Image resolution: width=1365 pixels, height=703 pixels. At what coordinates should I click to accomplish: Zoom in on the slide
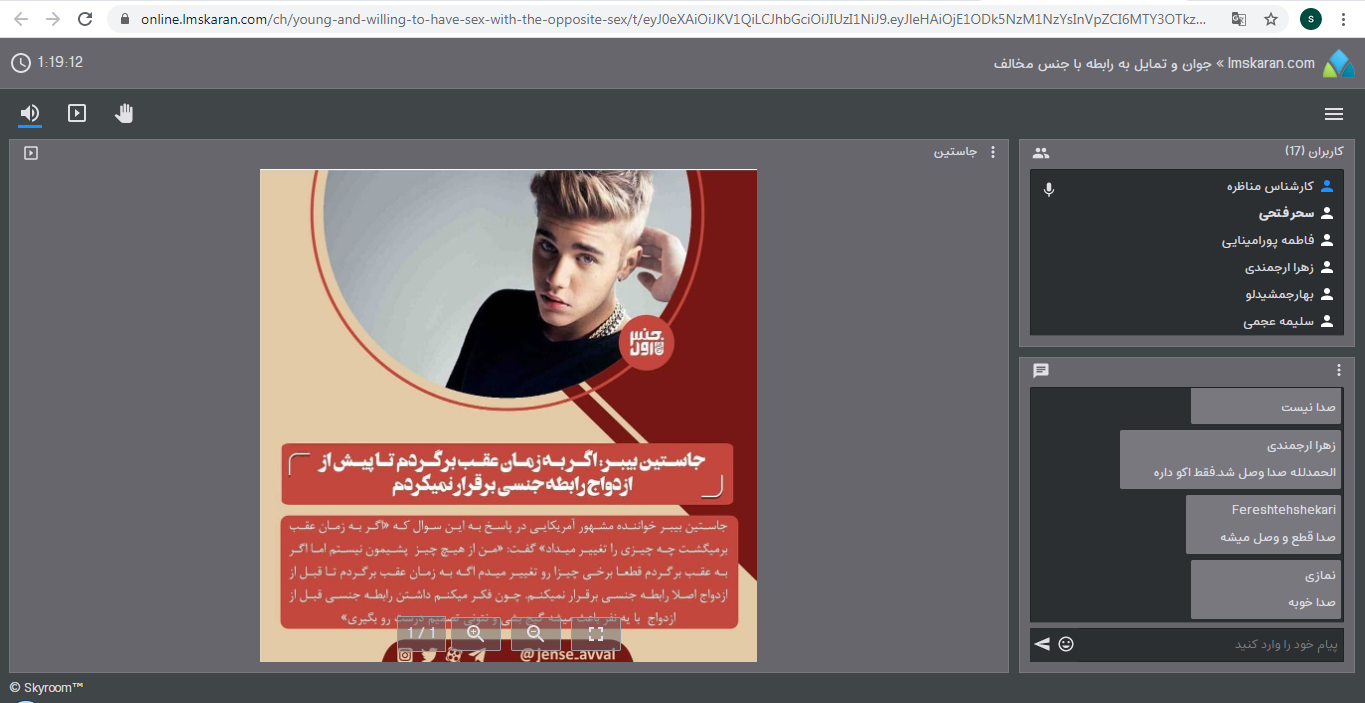(476, 633)
